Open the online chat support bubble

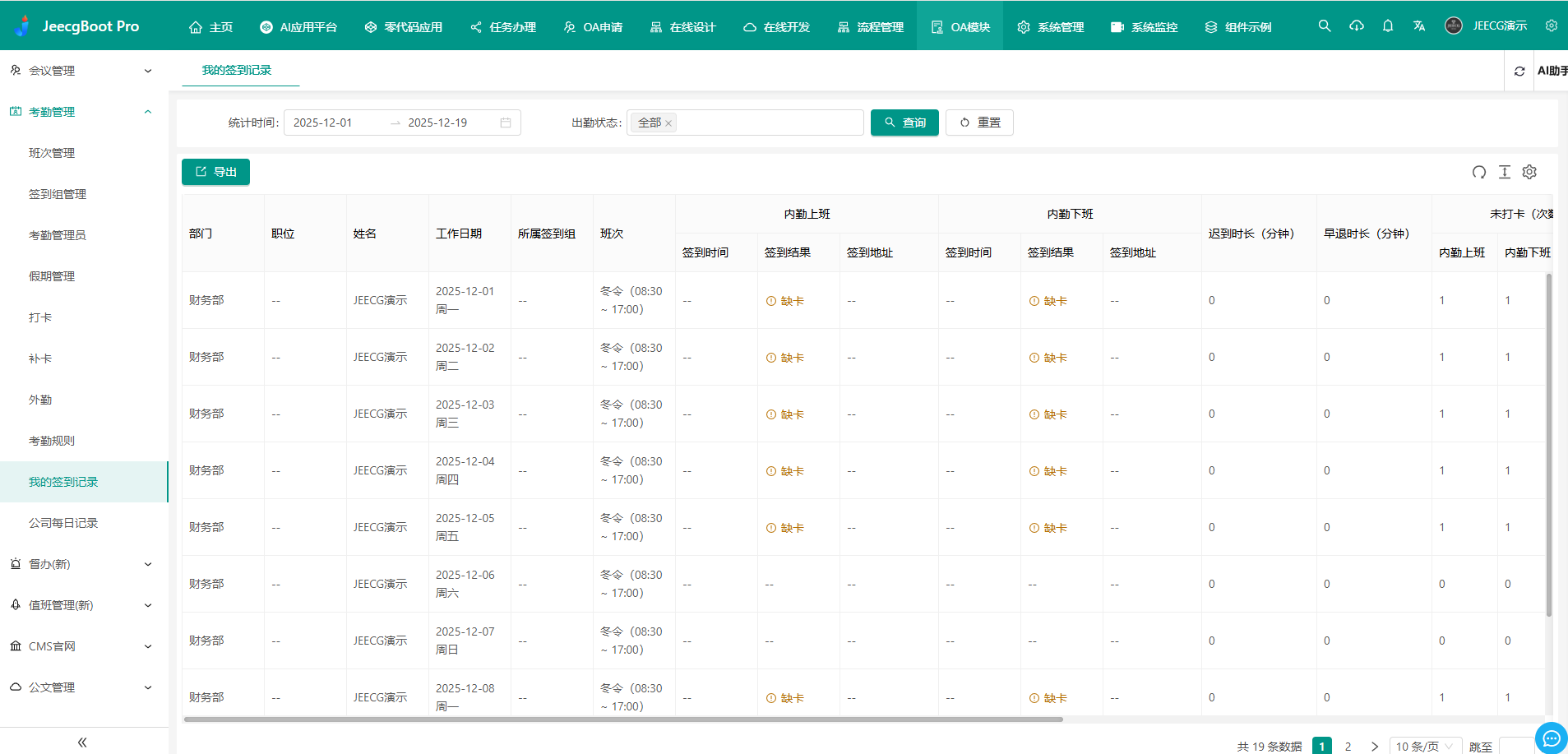[x=1551, y=738]
